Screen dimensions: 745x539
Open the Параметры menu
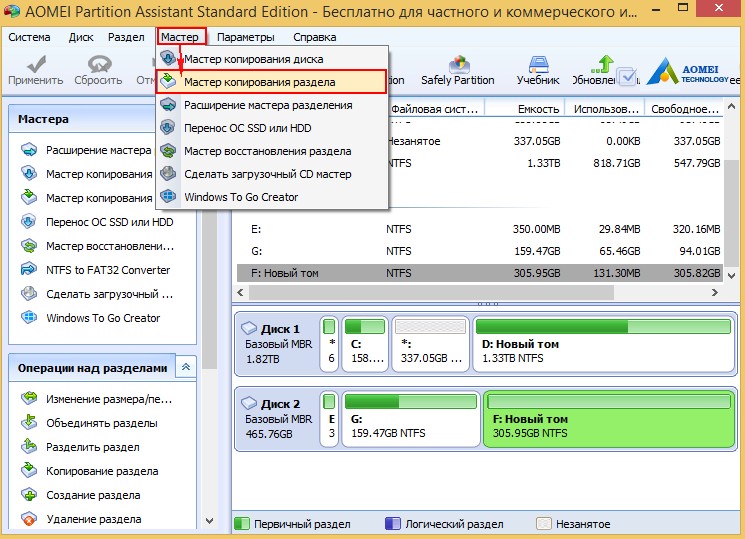(246, 37)
